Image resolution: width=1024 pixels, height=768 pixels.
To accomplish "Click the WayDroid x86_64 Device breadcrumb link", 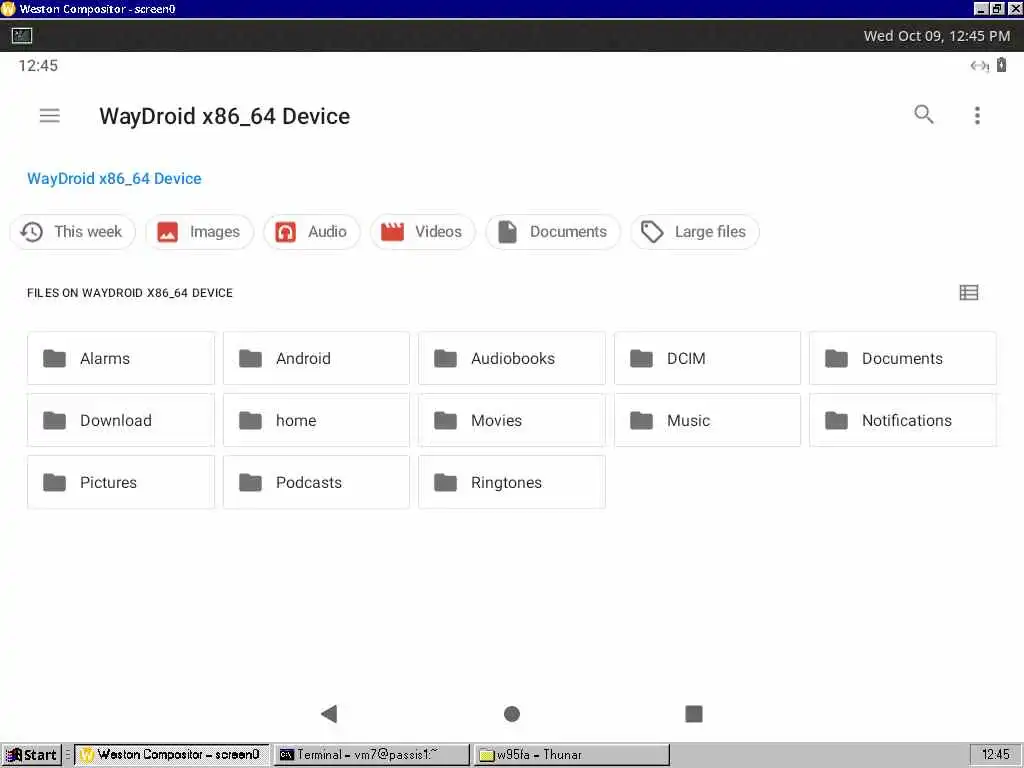I will (114, 178).
